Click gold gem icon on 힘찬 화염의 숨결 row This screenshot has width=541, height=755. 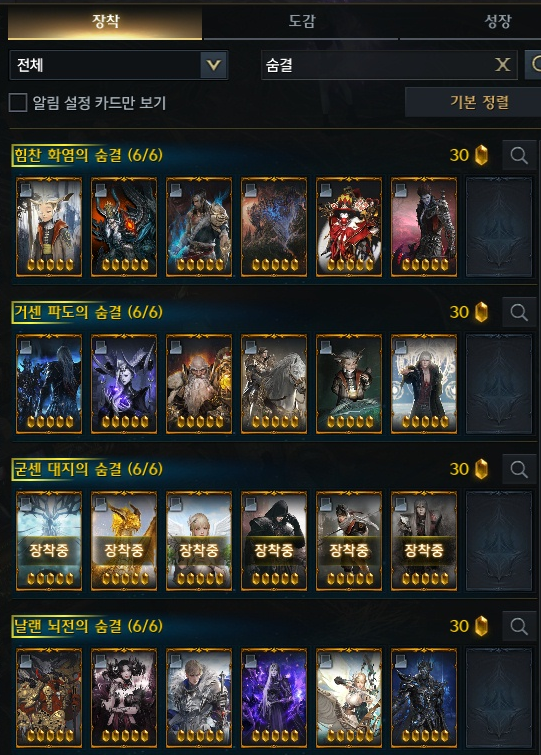pyautogui.click(x=481, y=155)
